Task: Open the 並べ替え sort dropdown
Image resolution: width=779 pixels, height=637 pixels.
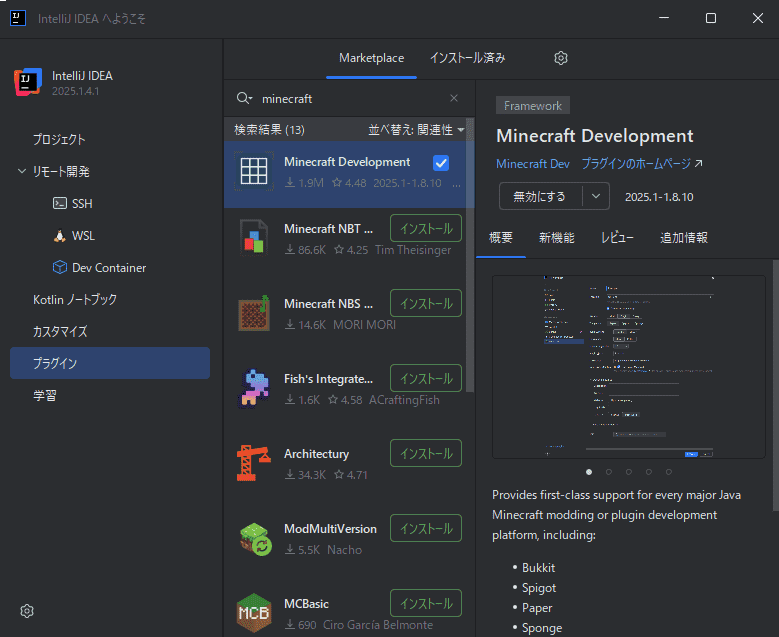Action: tap(416, 130)
